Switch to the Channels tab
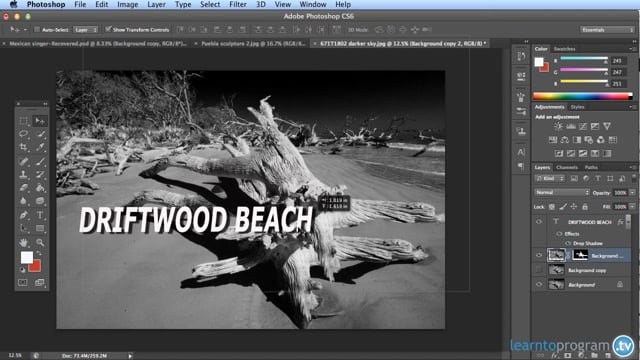Screen dimensions: 640x360 click(567, 167)
